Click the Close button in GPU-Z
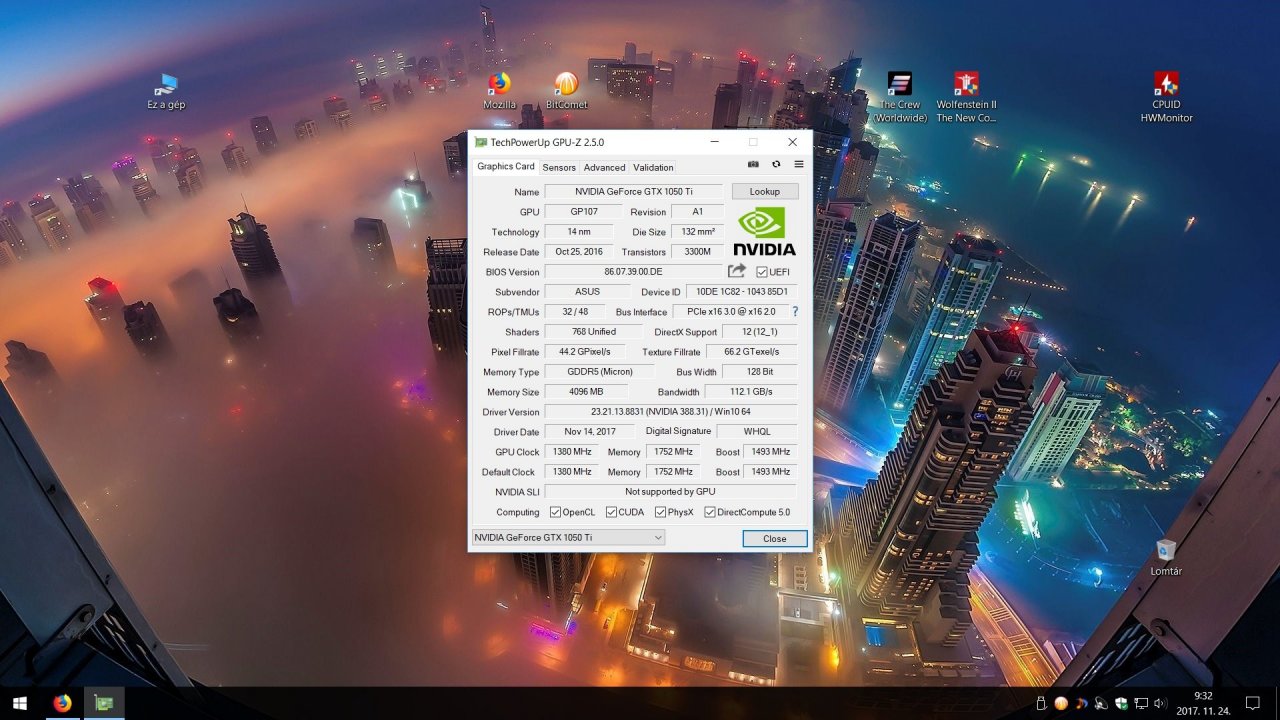1280x720 pixels. (x=775, y=538)
